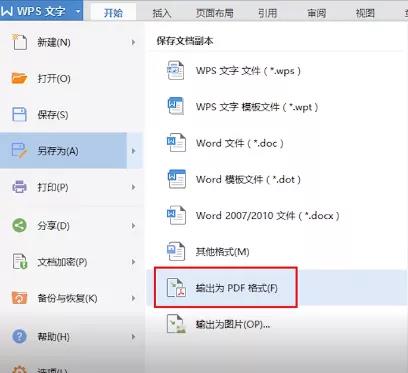Click the document encryption shield icon
Image resolution: width=408 pixels, height=373 pixels.
20,261
